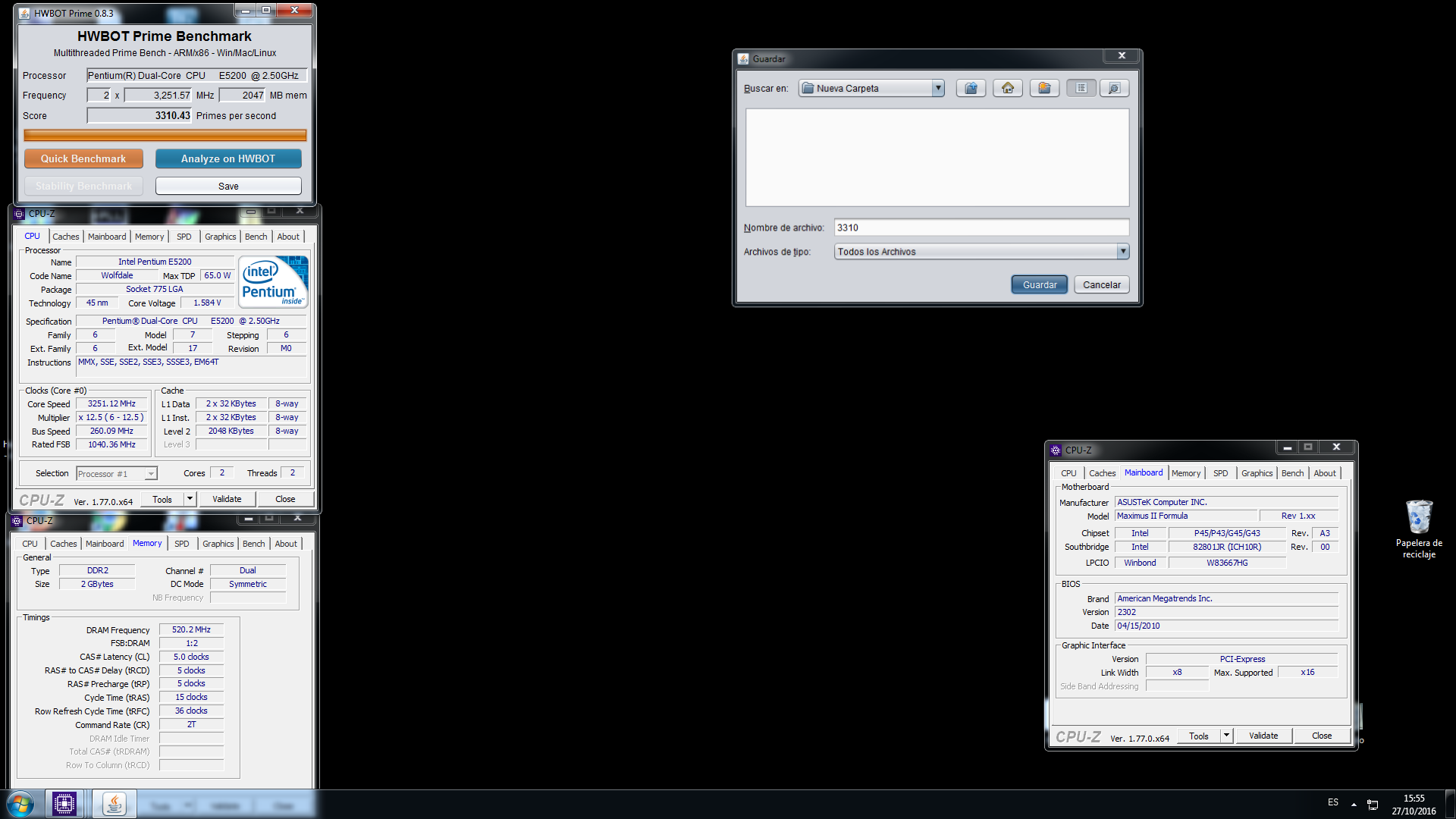
Task: Click Close button in CPU-Z processor window
Action: 285,499
